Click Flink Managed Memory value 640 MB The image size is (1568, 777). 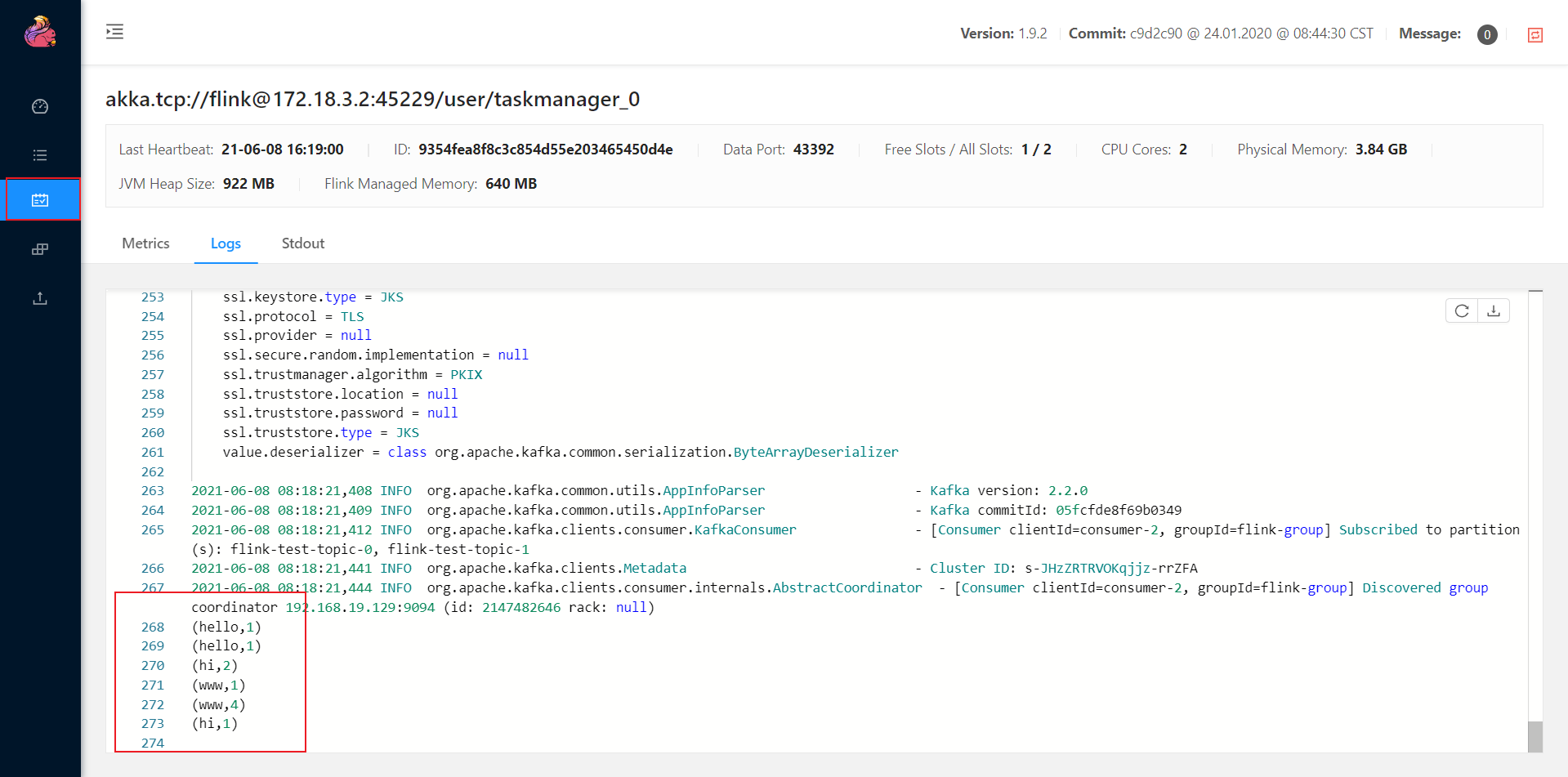[511, 184]
